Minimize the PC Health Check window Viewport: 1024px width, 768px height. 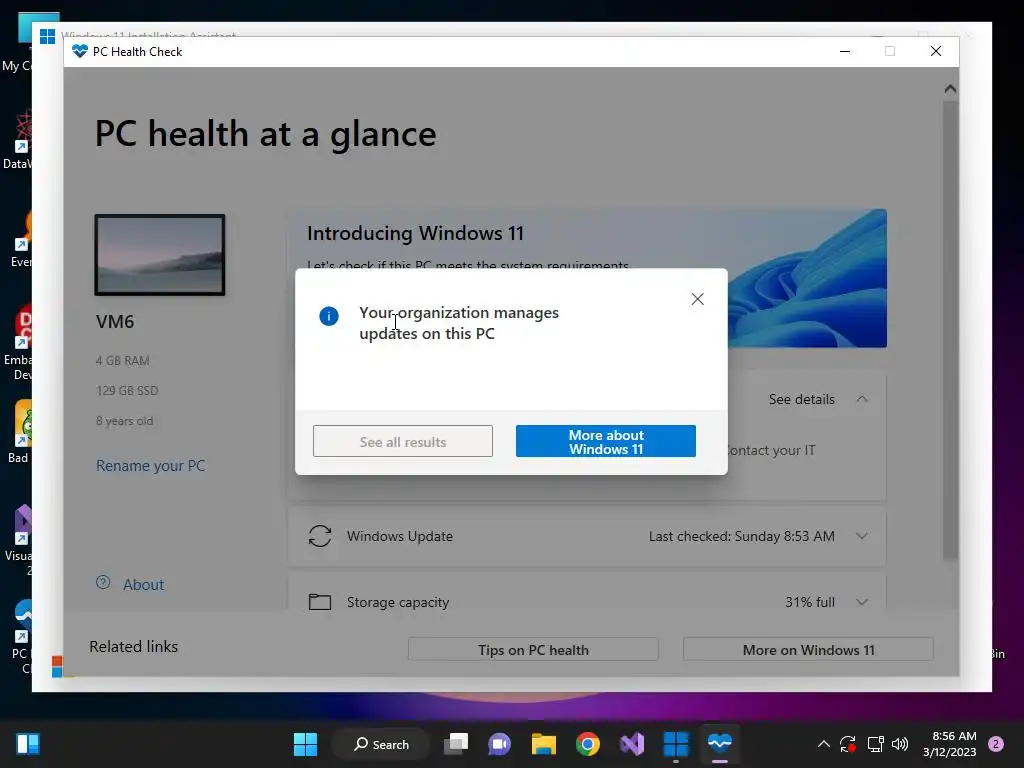(x=844, y=51)
